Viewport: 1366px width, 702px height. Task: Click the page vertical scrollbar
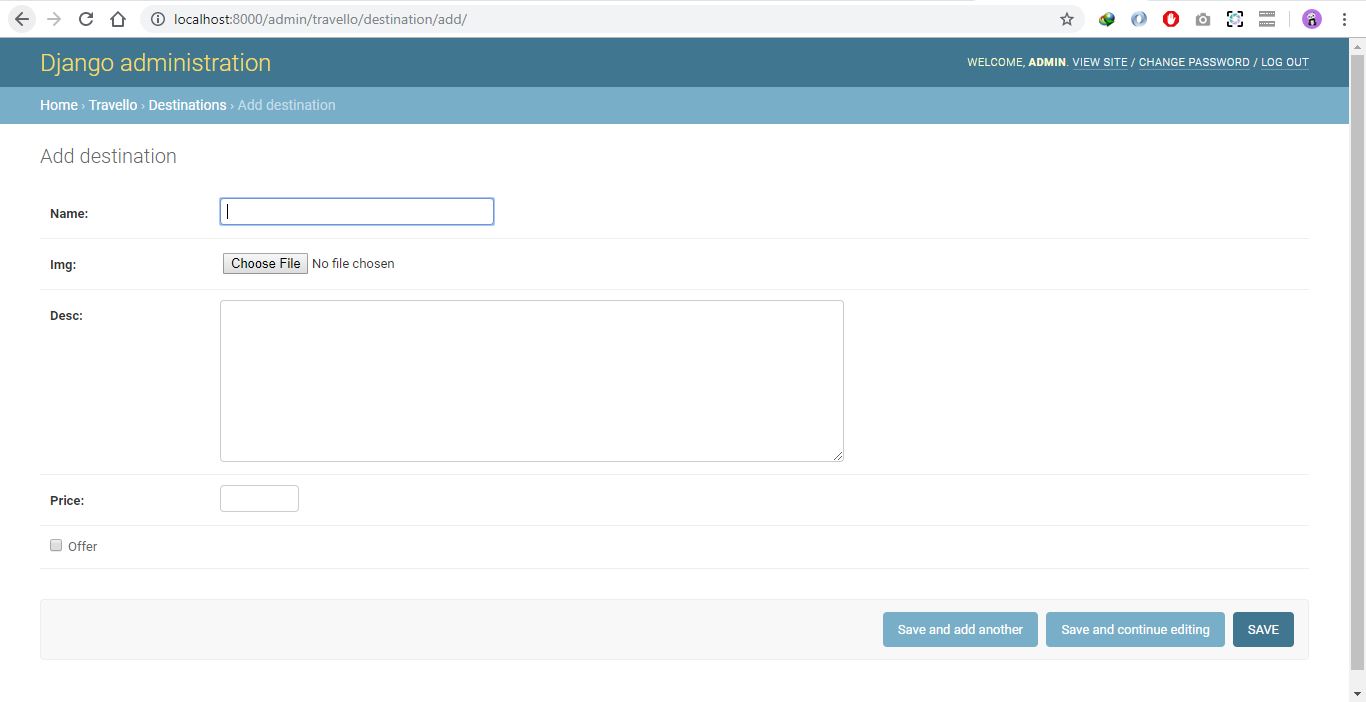(x=1357, y=360)
